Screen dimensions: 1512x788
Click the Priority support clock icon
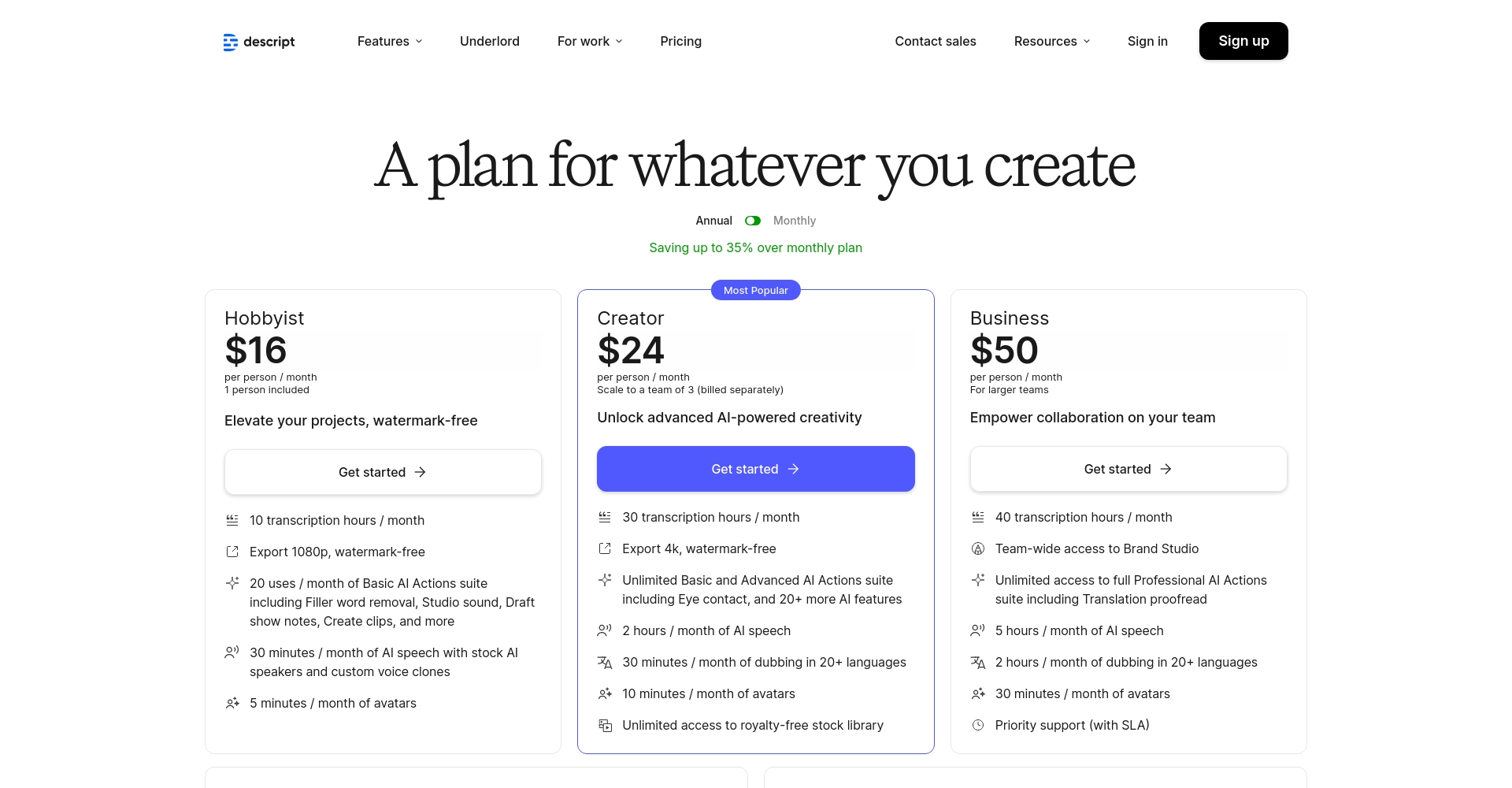[x=978, y=725]
